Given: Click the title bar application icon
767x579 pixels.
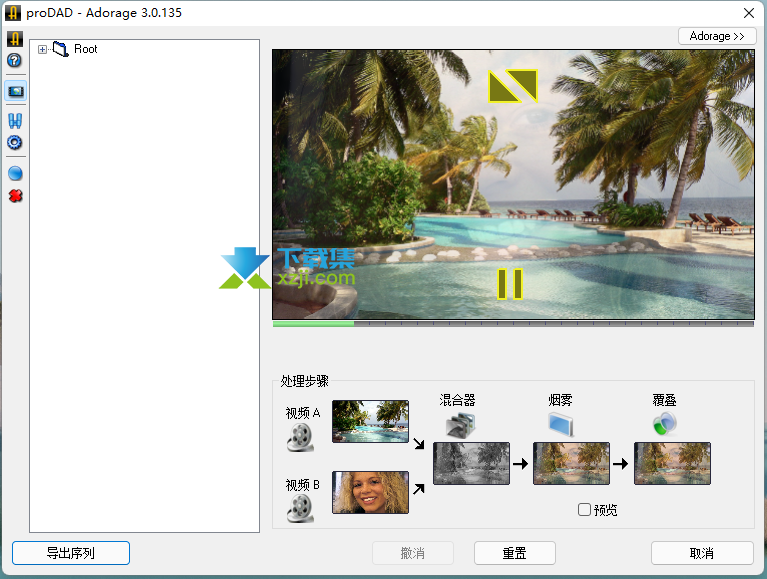Looking at the screenshot, I should coord(13,13).
